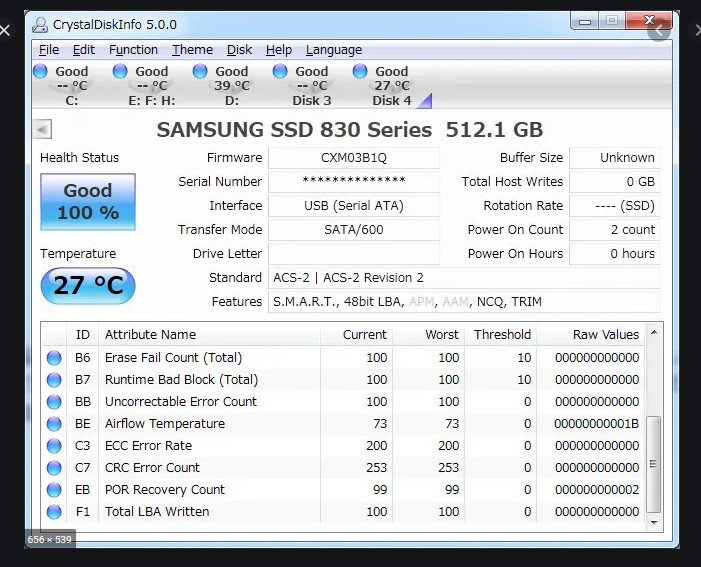Select the Total LBA Written attribute
This screenshot has height=567, width=701.
157,512
